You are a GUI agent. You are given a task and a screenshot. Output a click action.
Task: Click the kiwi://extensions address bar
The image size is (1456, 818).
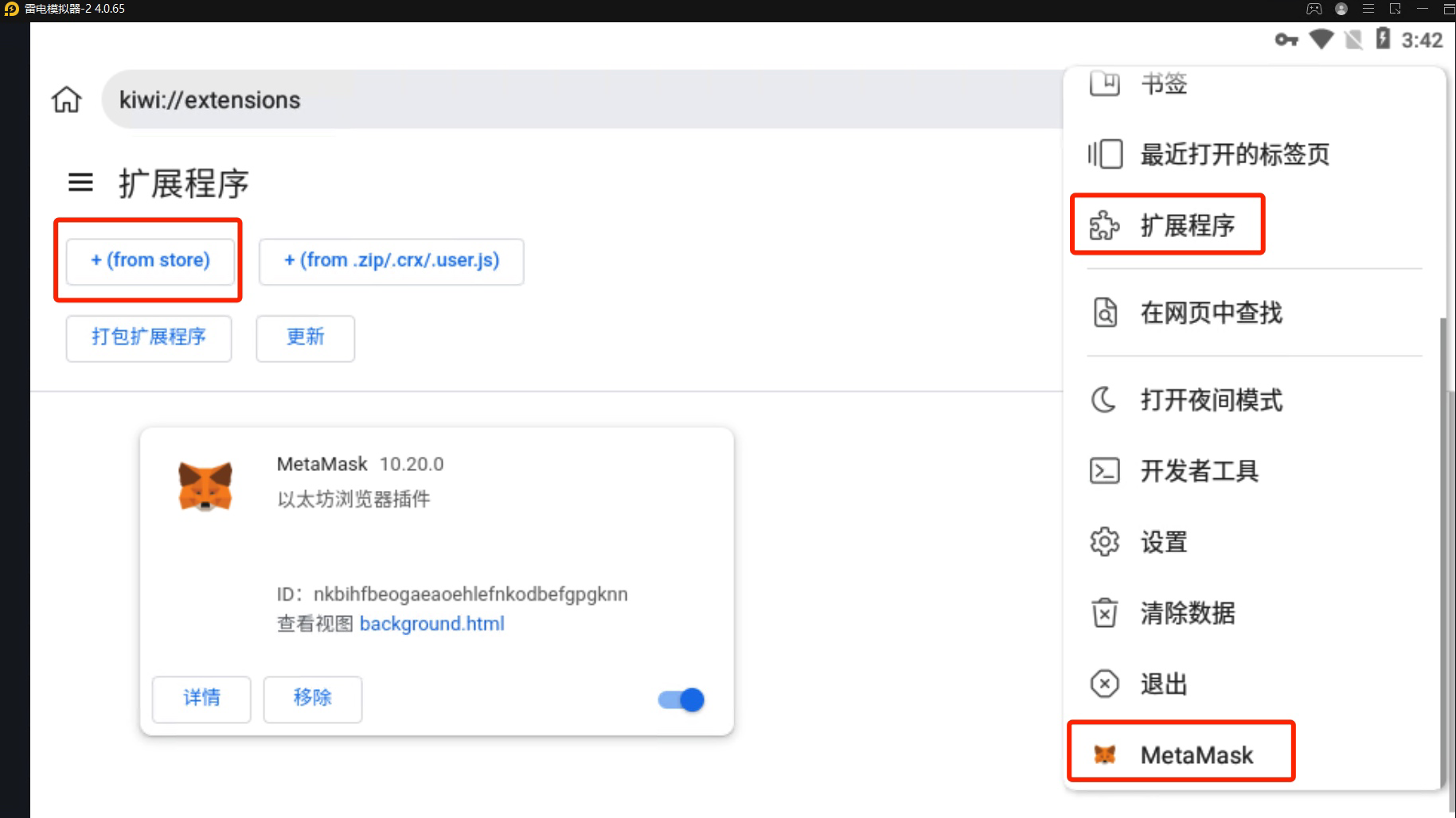(x=581, y=99)
